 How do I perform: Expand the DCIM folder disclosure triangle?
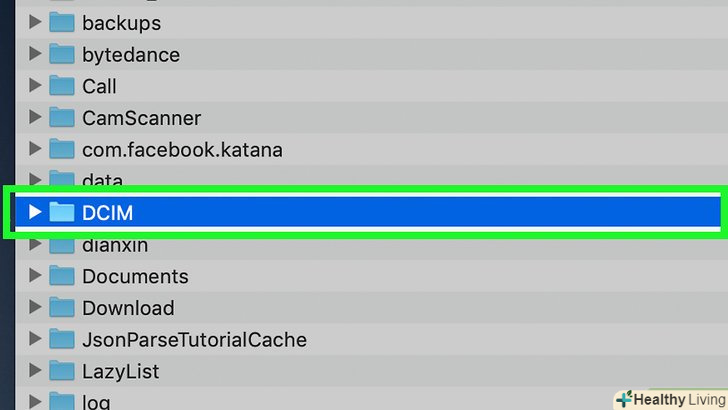point(35,212)
